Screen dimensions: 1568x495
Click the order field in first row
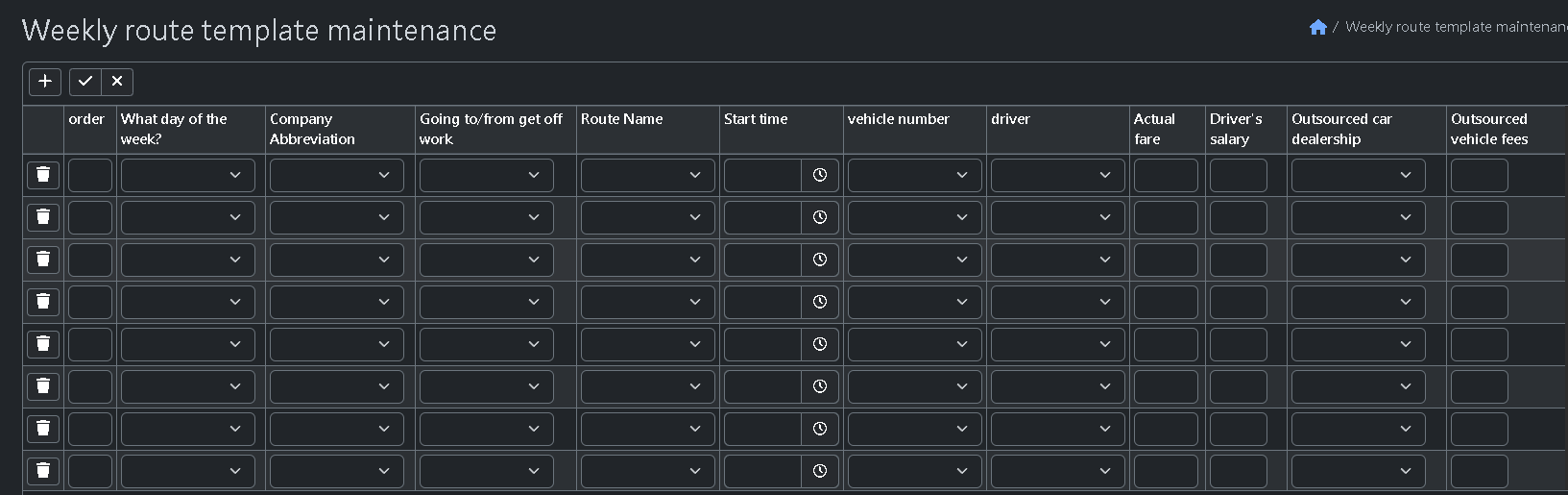pos(90,175)
